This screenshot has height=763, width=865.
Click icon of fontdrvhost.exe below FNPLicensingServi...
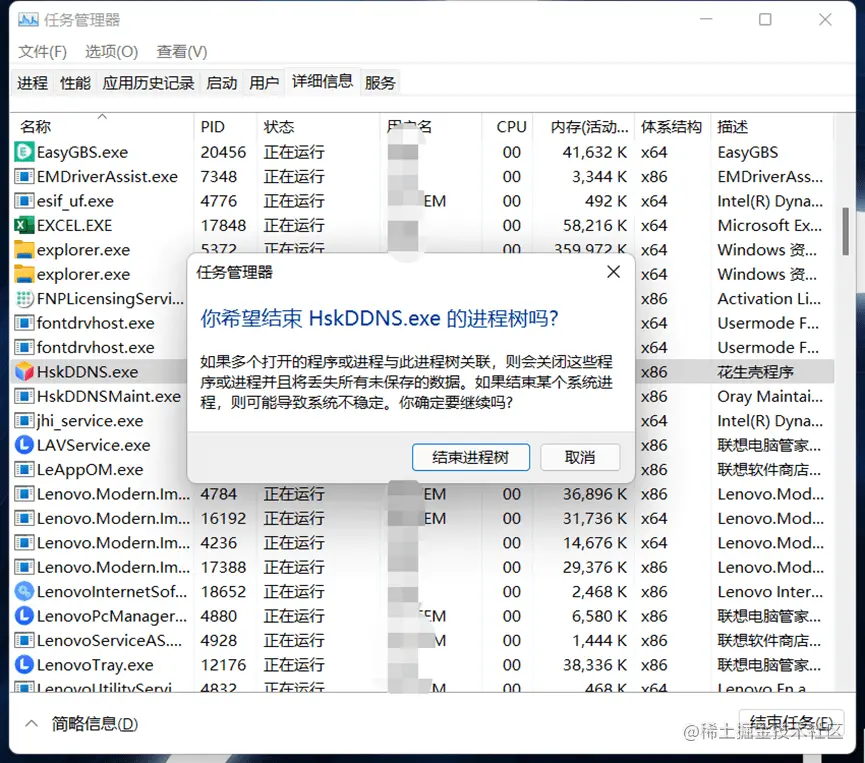pos(24,323)
